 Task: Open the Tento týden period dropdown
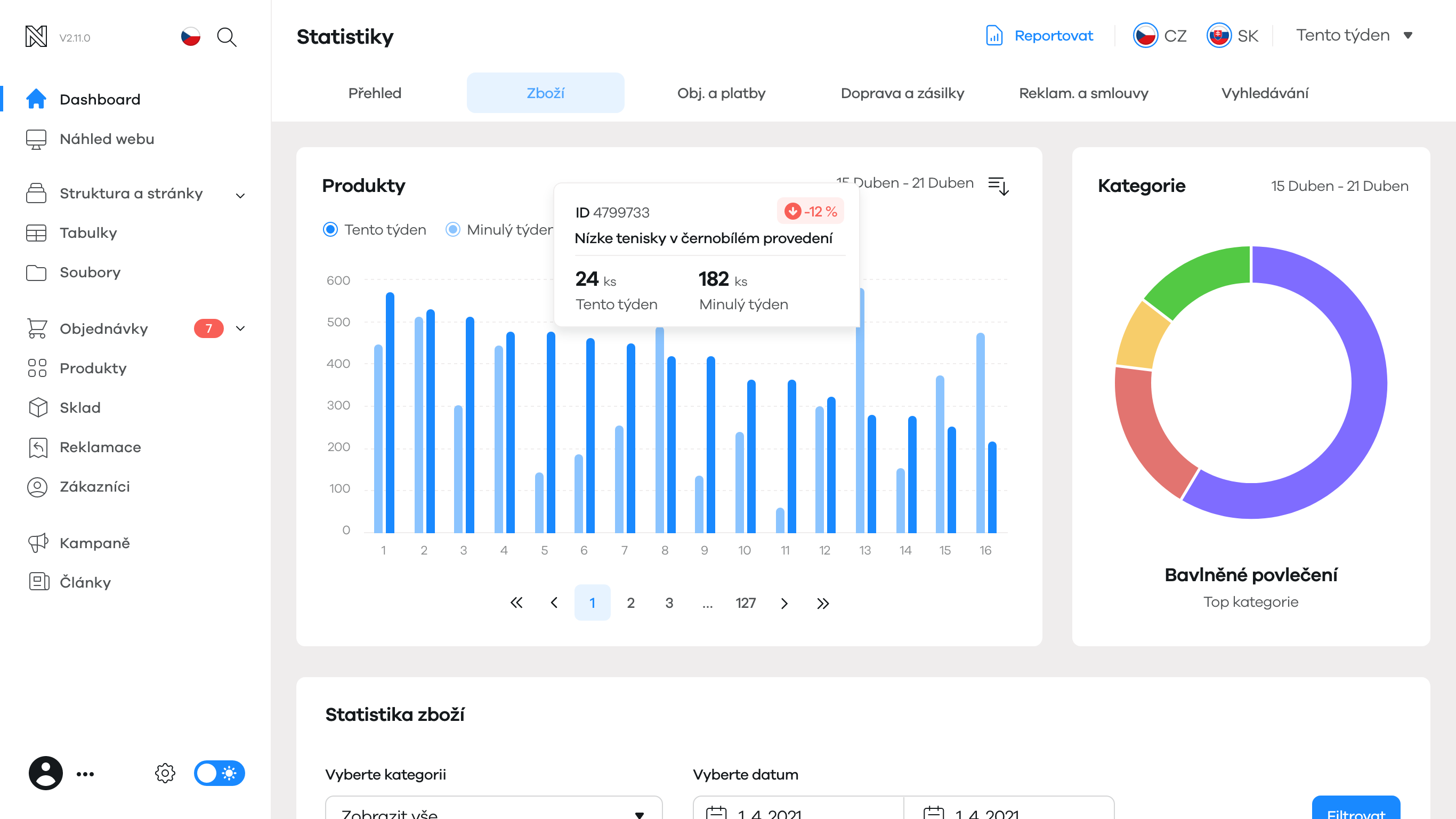coord(1354,36)
